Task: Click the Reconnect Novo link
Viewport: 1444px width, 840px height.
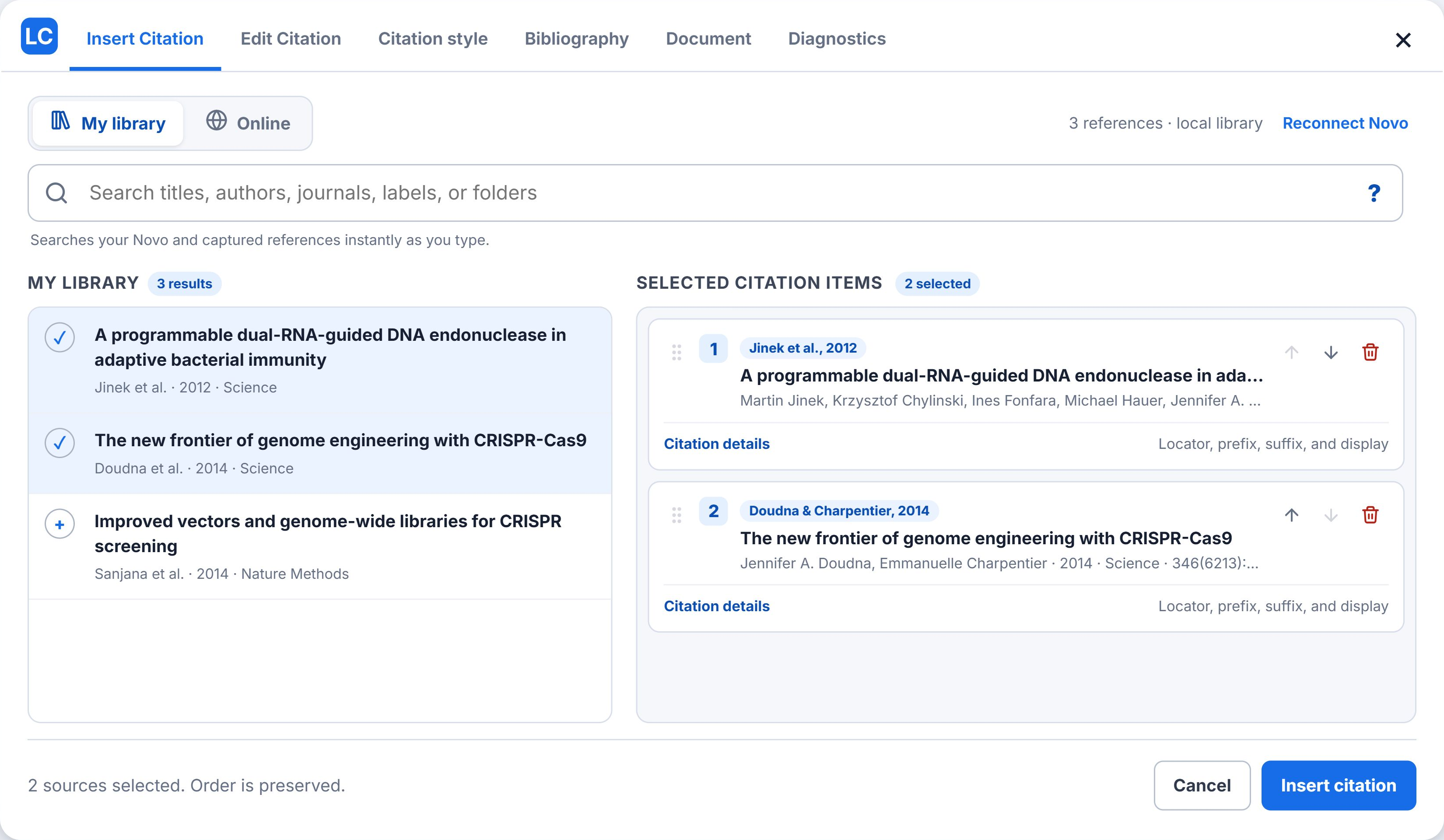Action: (1345, 123)
